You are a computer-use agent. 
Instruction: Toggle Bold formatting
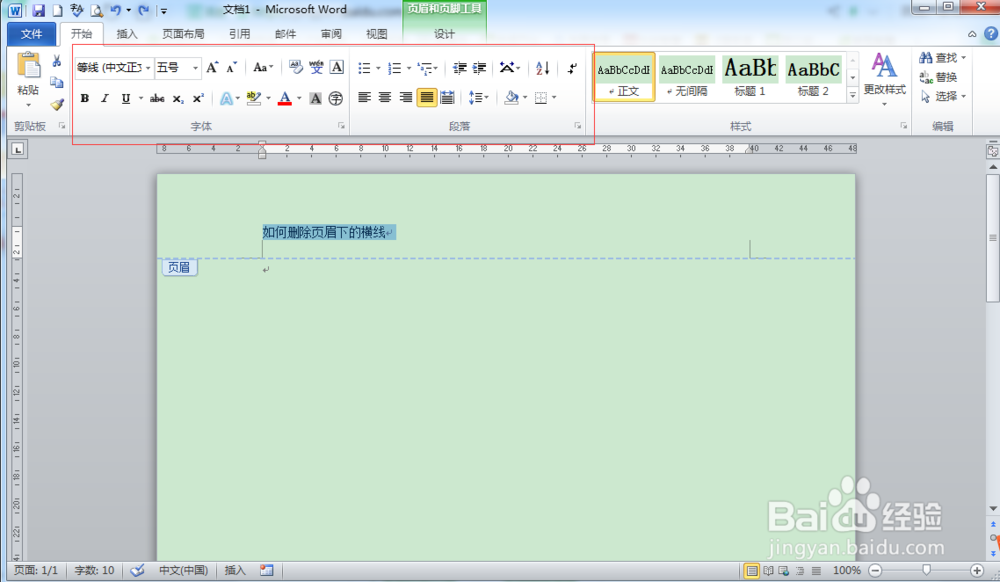[84, 98]
